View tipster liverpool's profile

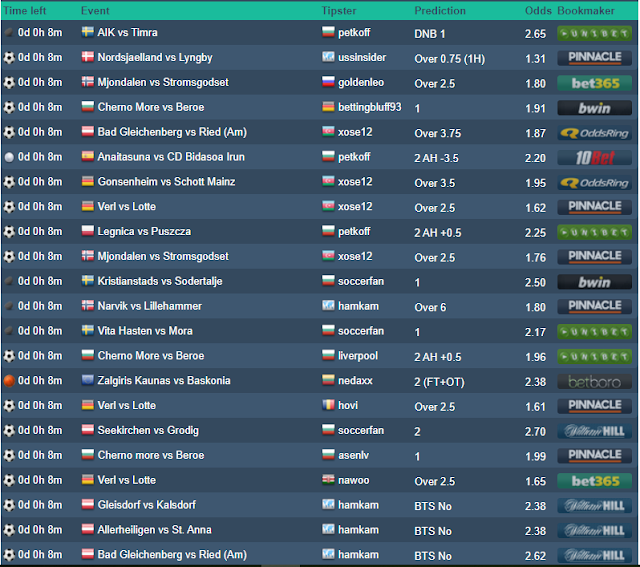(358, 356)
